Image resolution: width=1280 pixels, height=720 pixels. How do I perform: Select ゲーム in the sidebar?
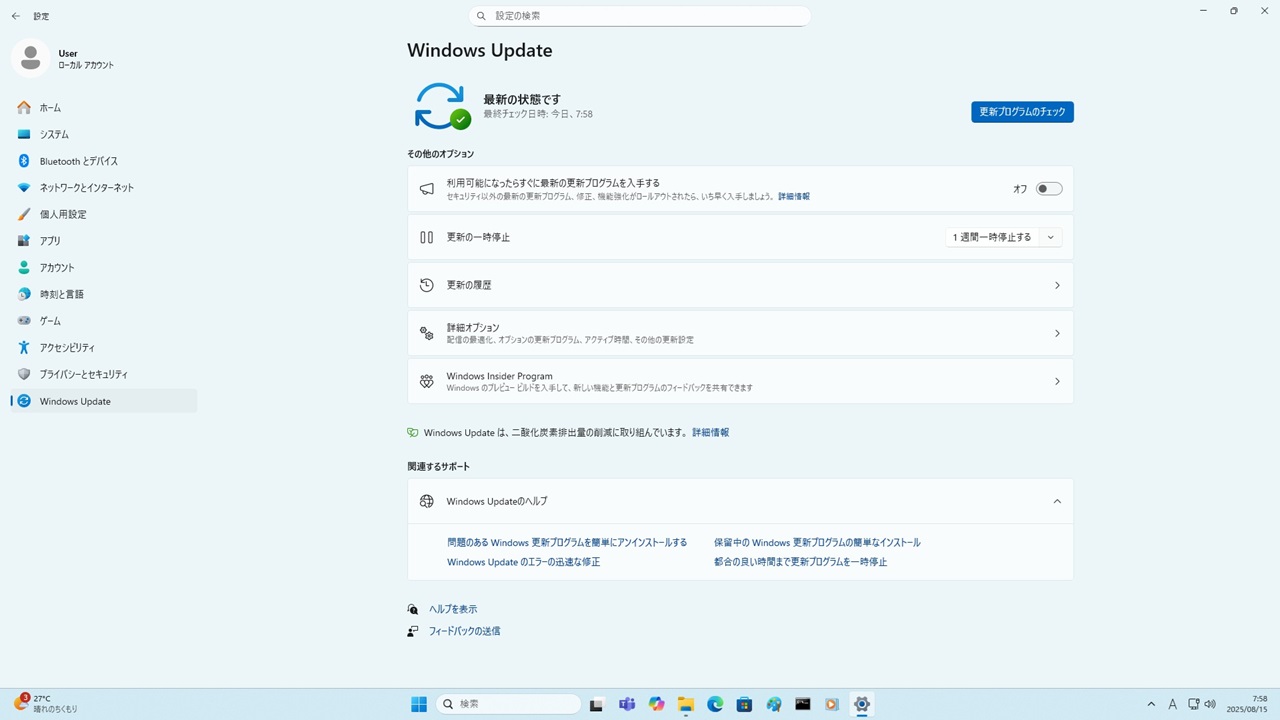104,321
